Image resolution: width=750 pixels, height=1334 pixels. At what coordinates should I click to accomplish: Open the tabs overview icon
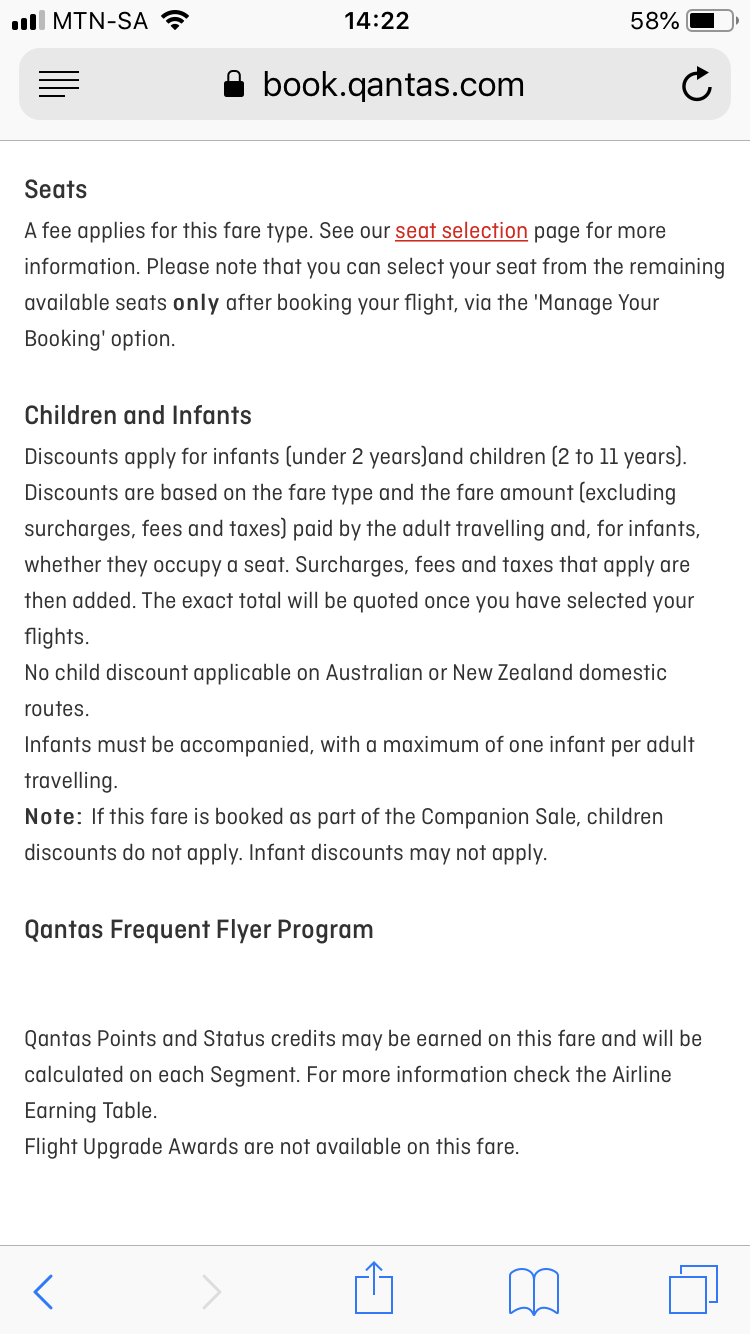(x=693, y=1290)
